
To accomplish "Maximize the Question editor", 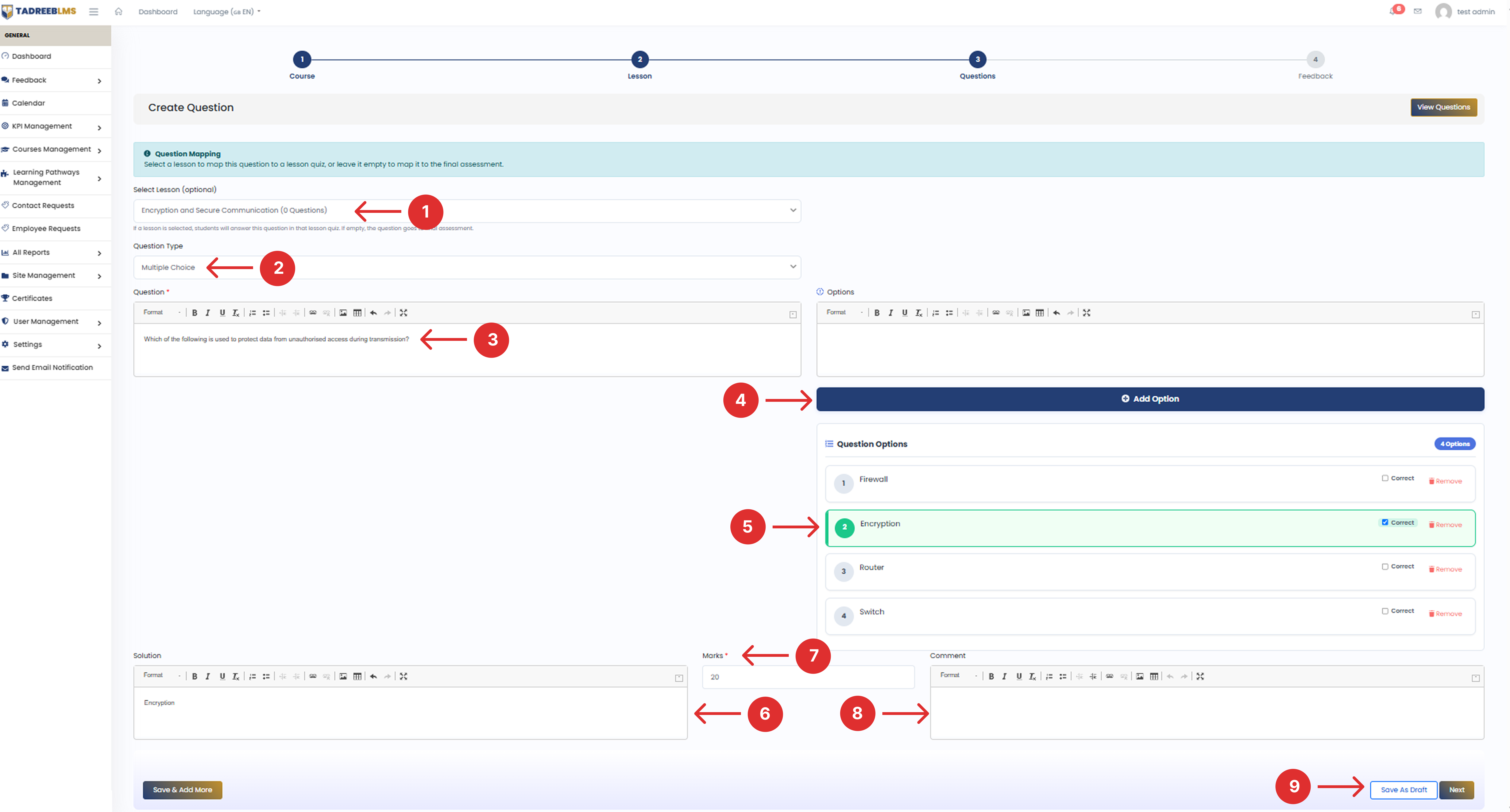I will click(403, 313).
